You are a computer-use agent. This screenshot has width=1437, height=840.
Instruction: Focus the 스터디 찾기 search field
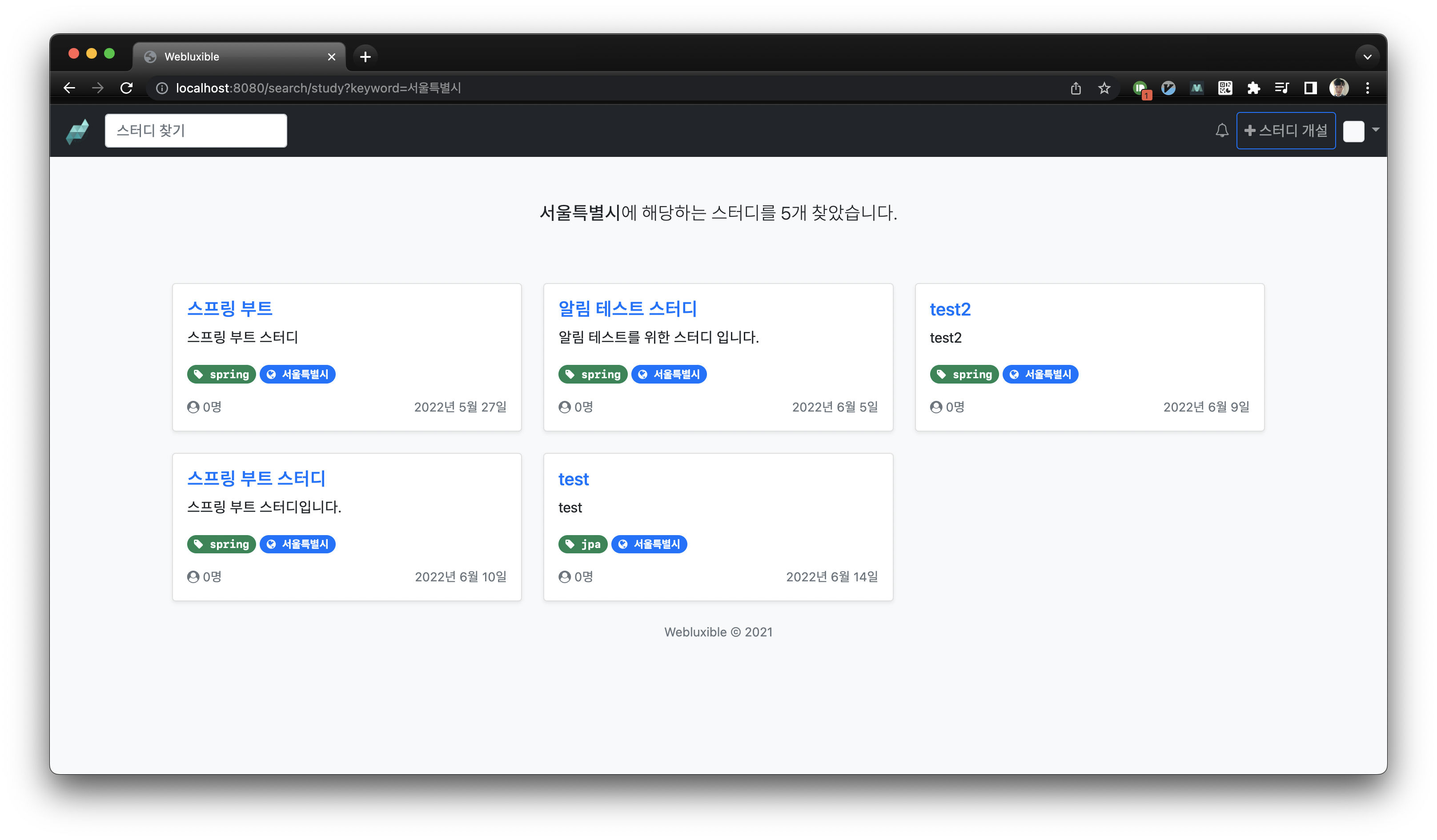[x=196, y=131]
